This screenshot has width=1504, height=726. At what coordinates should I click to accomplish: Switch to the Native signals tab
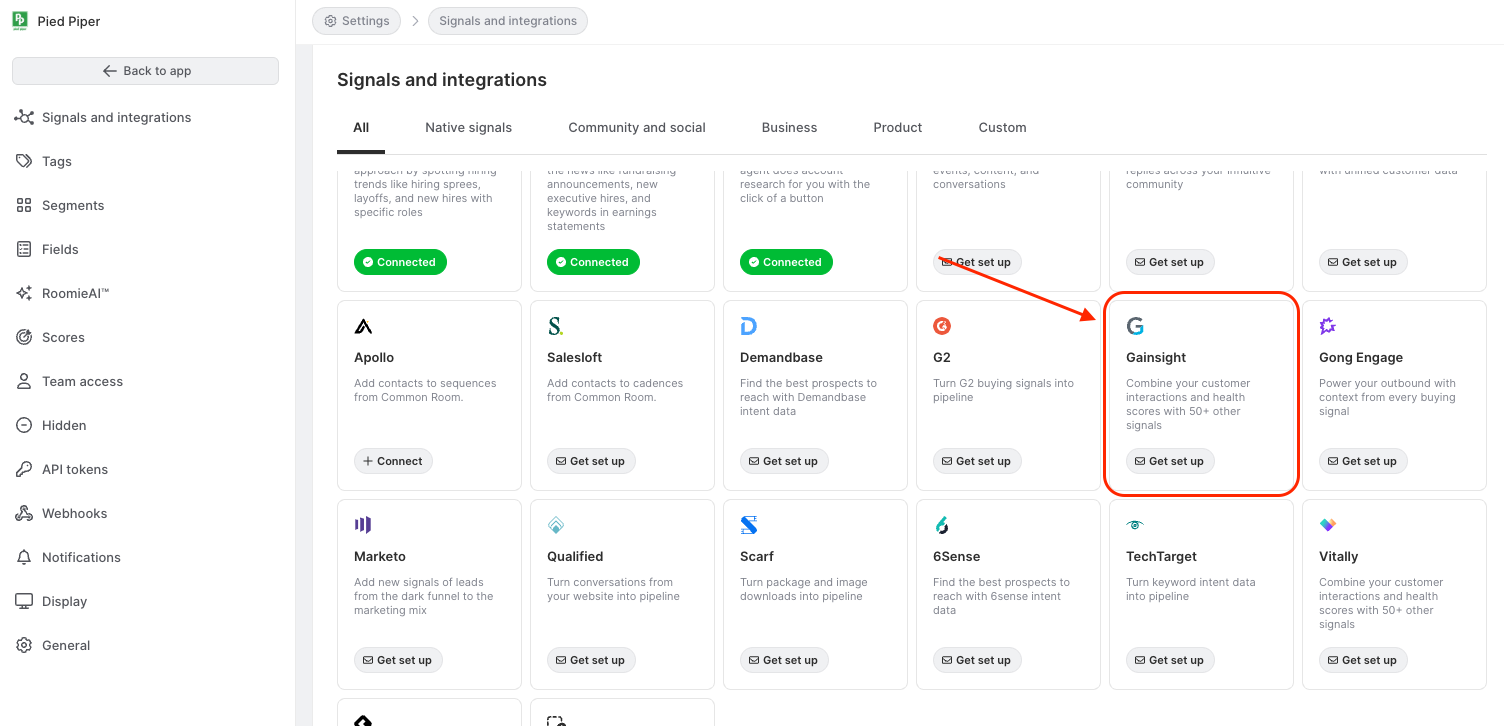coord(469,128)
